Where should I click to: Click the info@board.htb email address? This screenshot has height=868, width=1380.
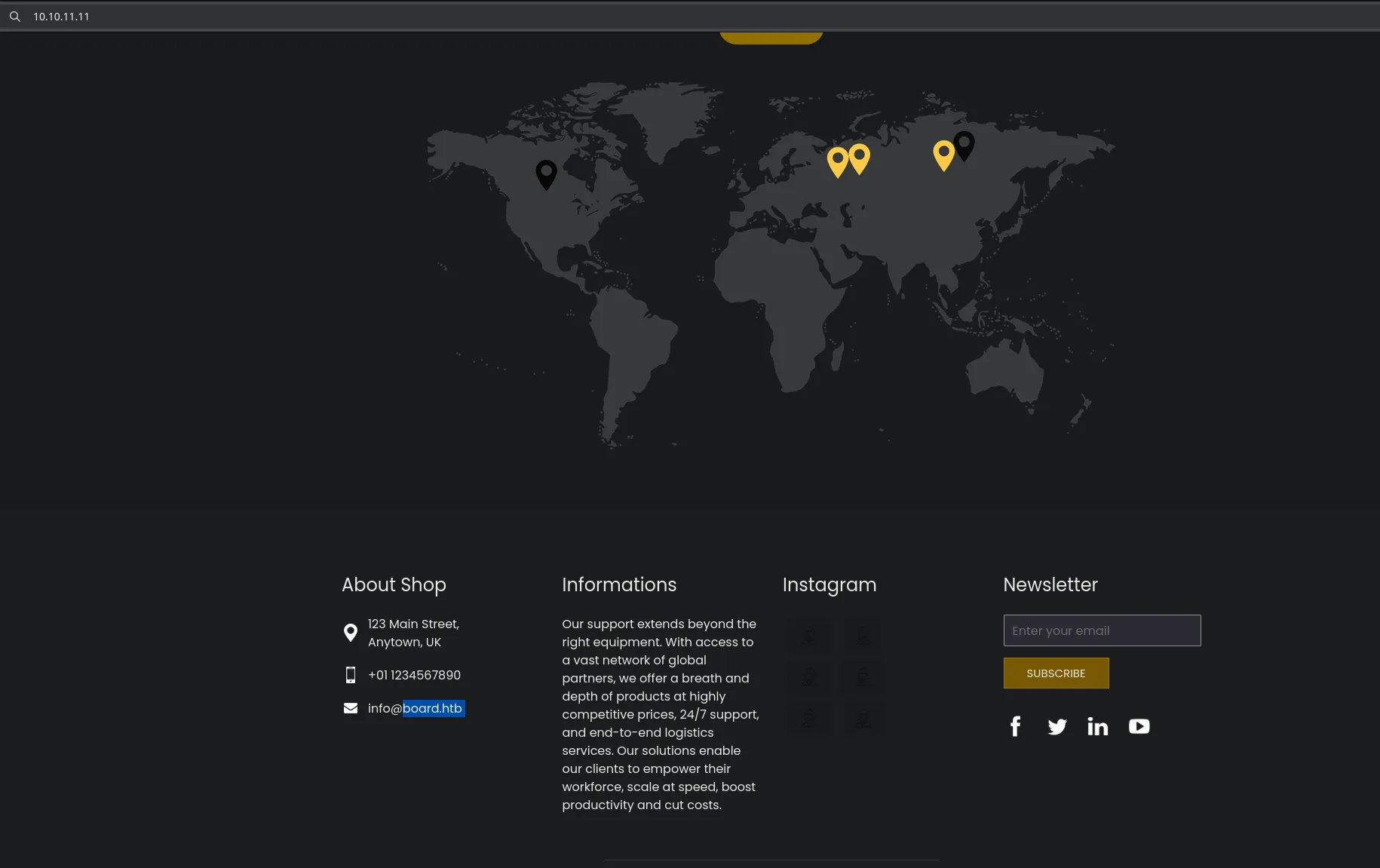pos(415,708)
